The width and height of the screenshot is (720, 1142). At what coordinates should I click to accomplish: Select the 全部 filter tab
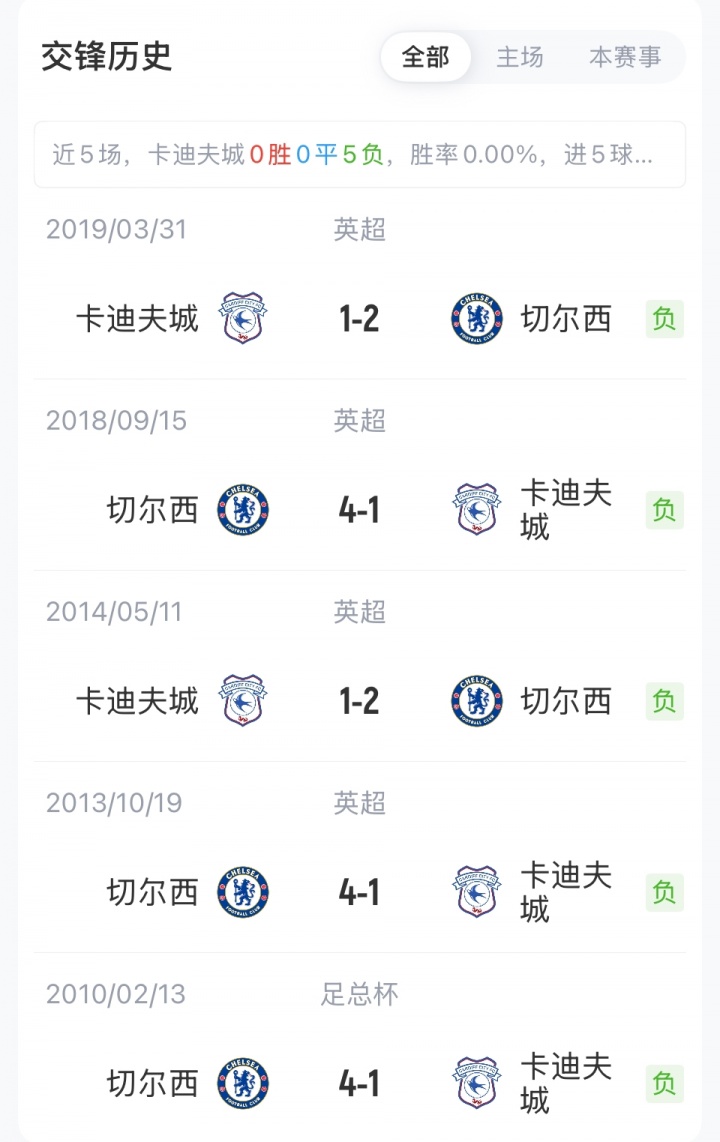(x=425, y=57)
